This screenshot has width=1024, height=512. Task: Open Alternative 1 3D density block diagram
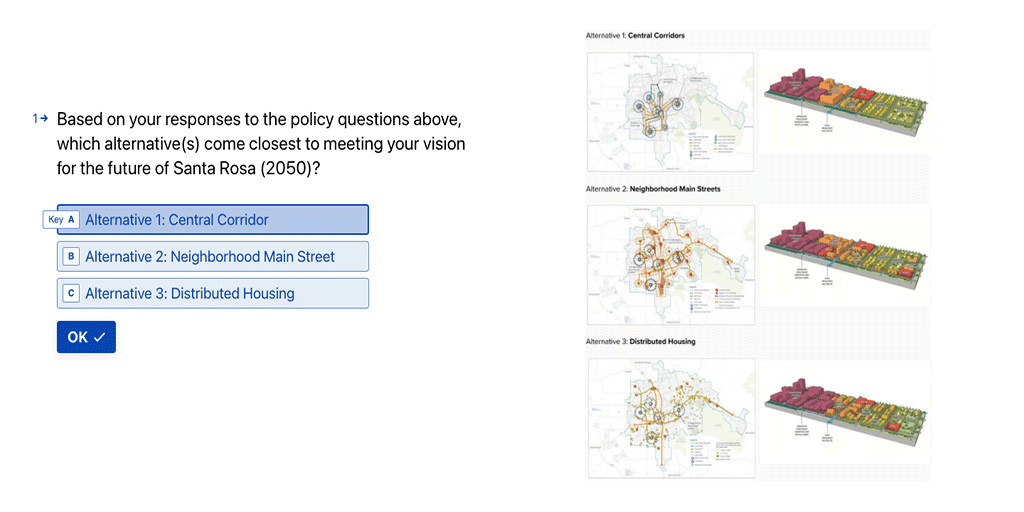[x=844, y=103]
